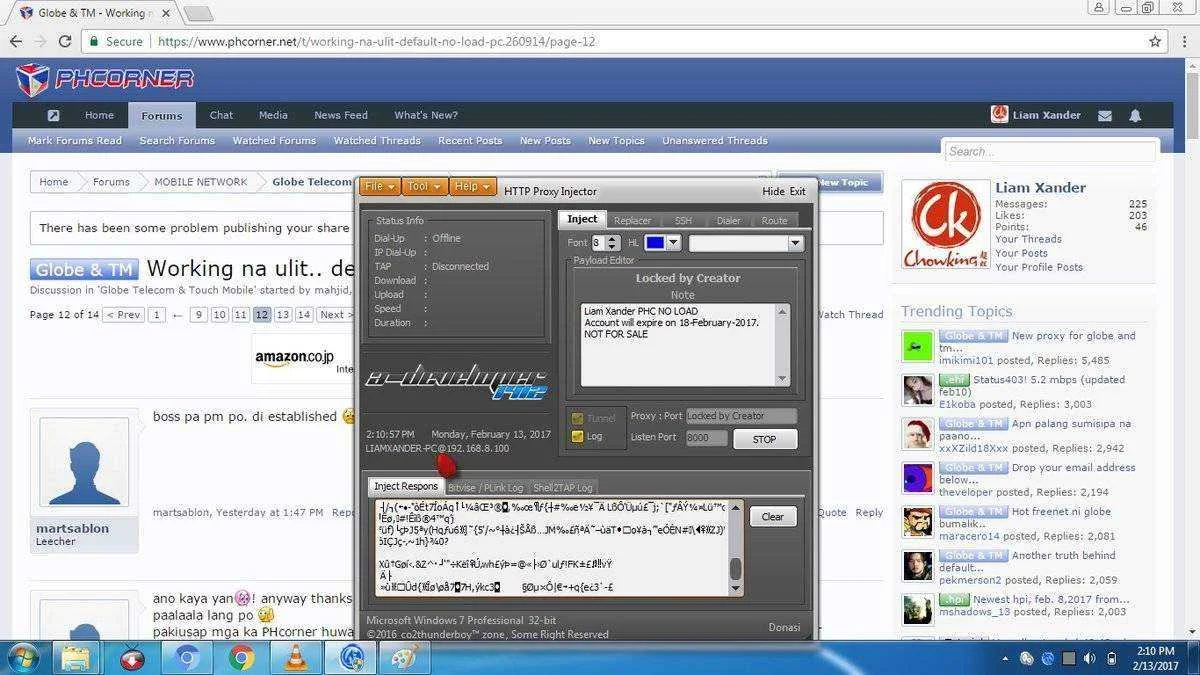
Task: Click the forum Search box
Action: [x=1049, y=151]
